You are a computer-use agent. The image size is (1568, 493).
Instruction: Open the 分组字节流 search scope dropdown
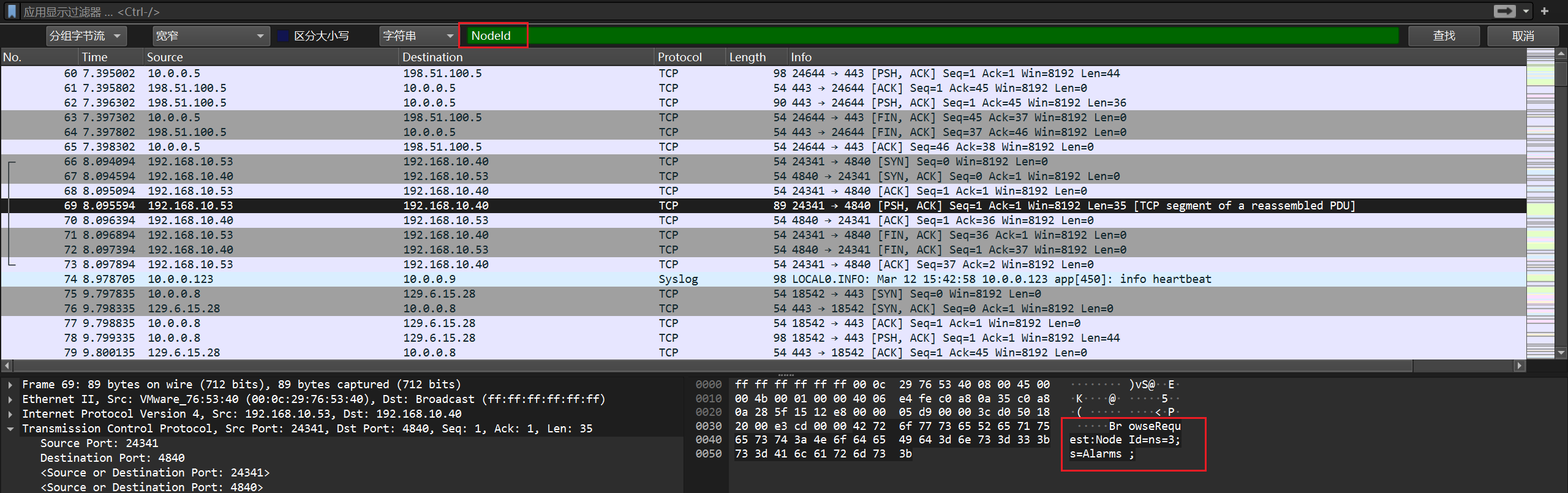[x=86, y=36]
